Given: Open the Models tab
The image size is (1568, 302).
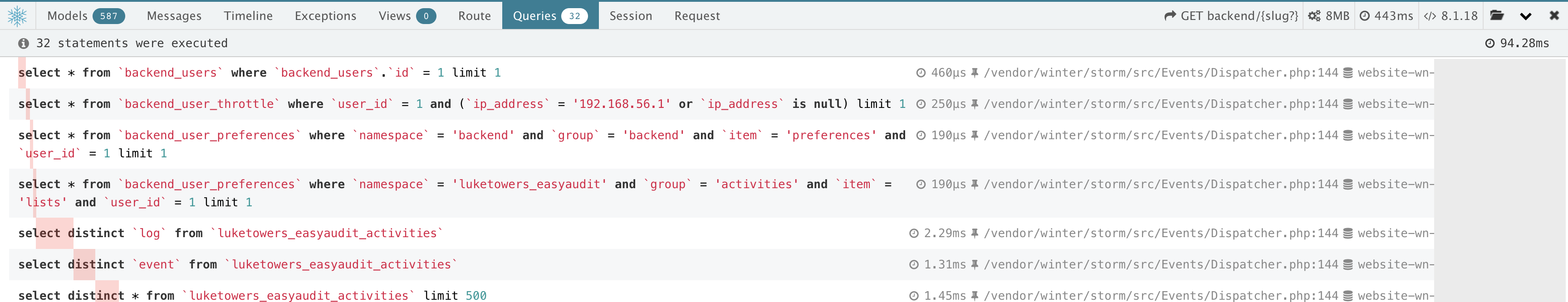Looking at the screenshot, I should point(86,16).
